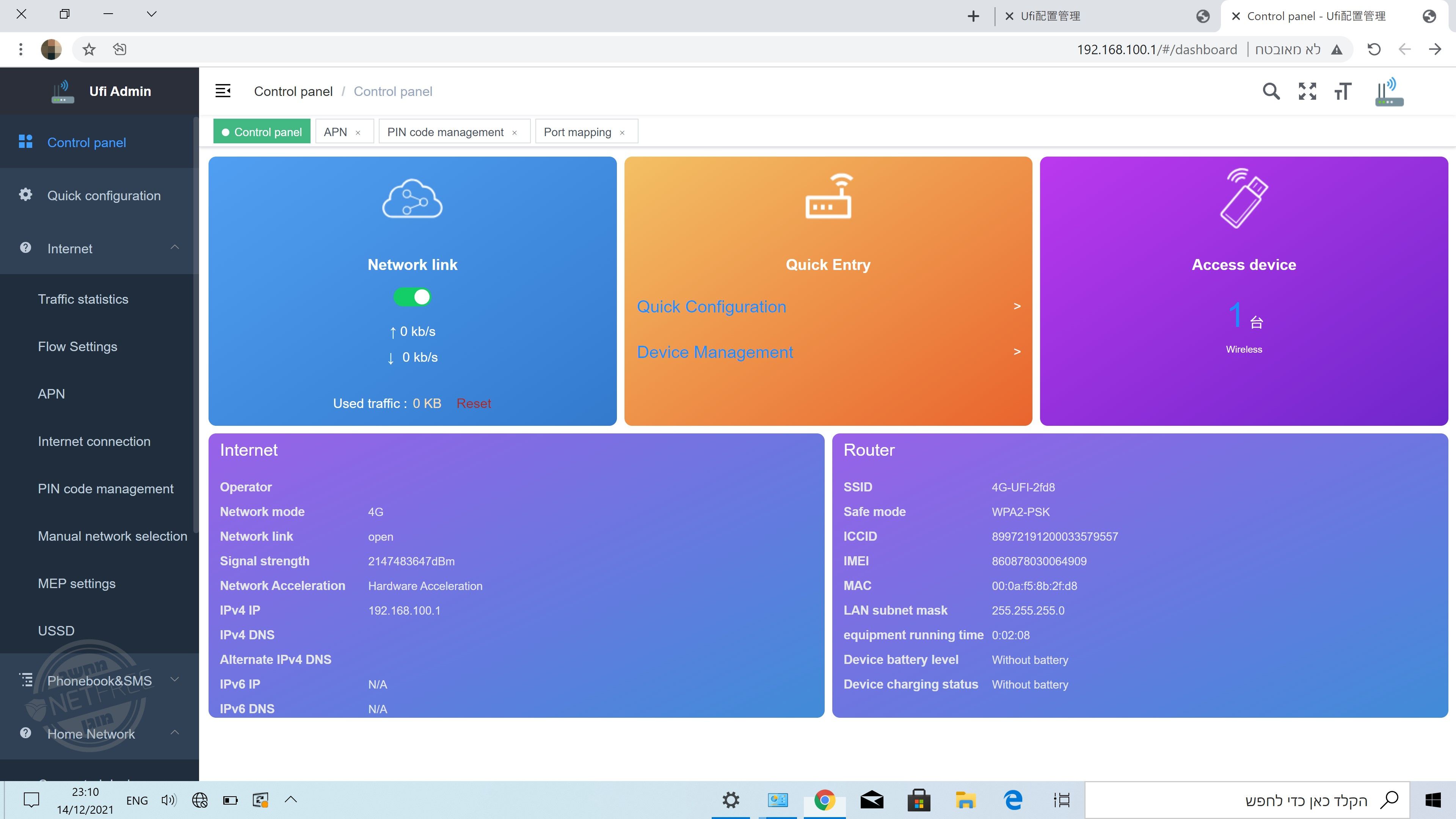Click the search magnifier icon in header

coord(1271,91)
